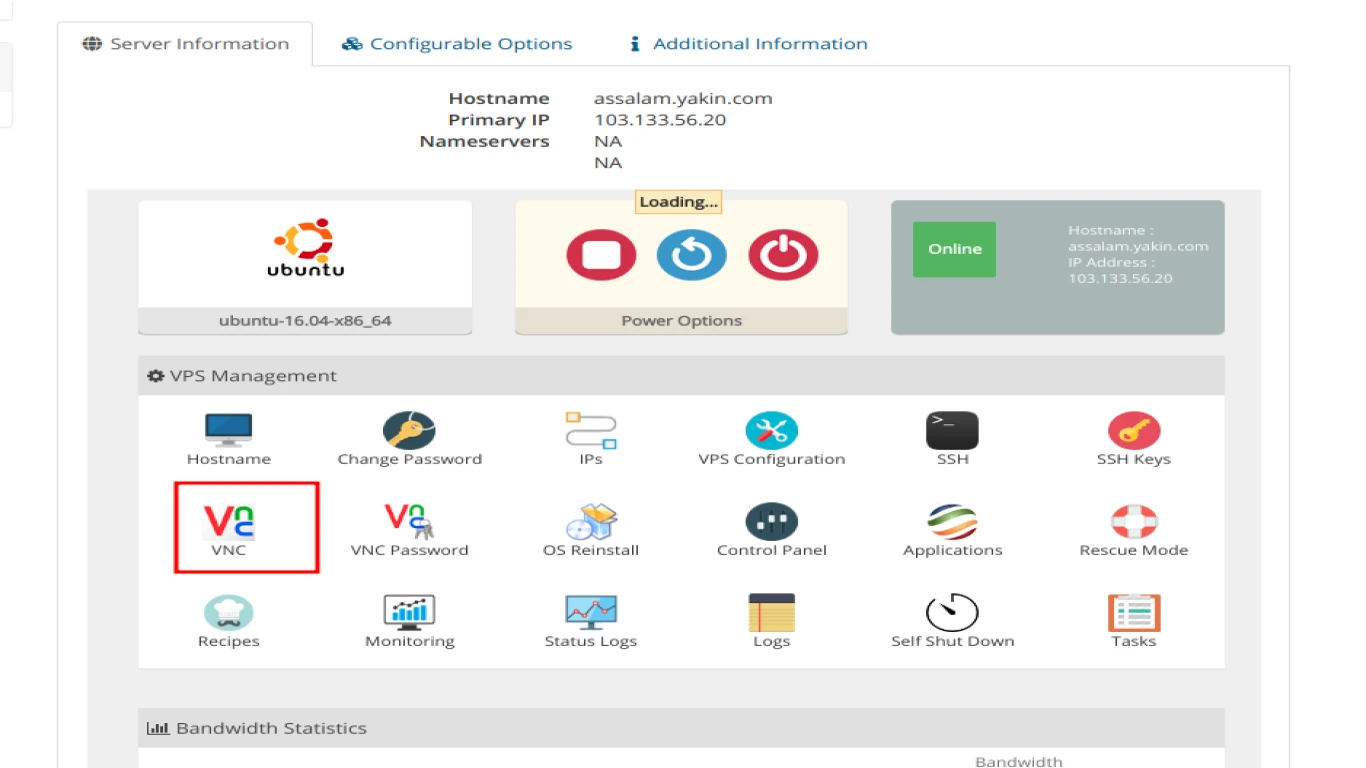The image size is (1366, 768).
Task: Open the Applications icon
Action: pos(952,521)
